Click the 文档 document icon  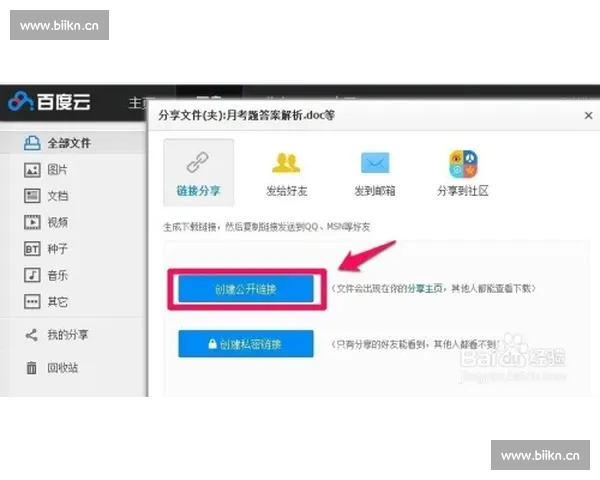[32, 196]
